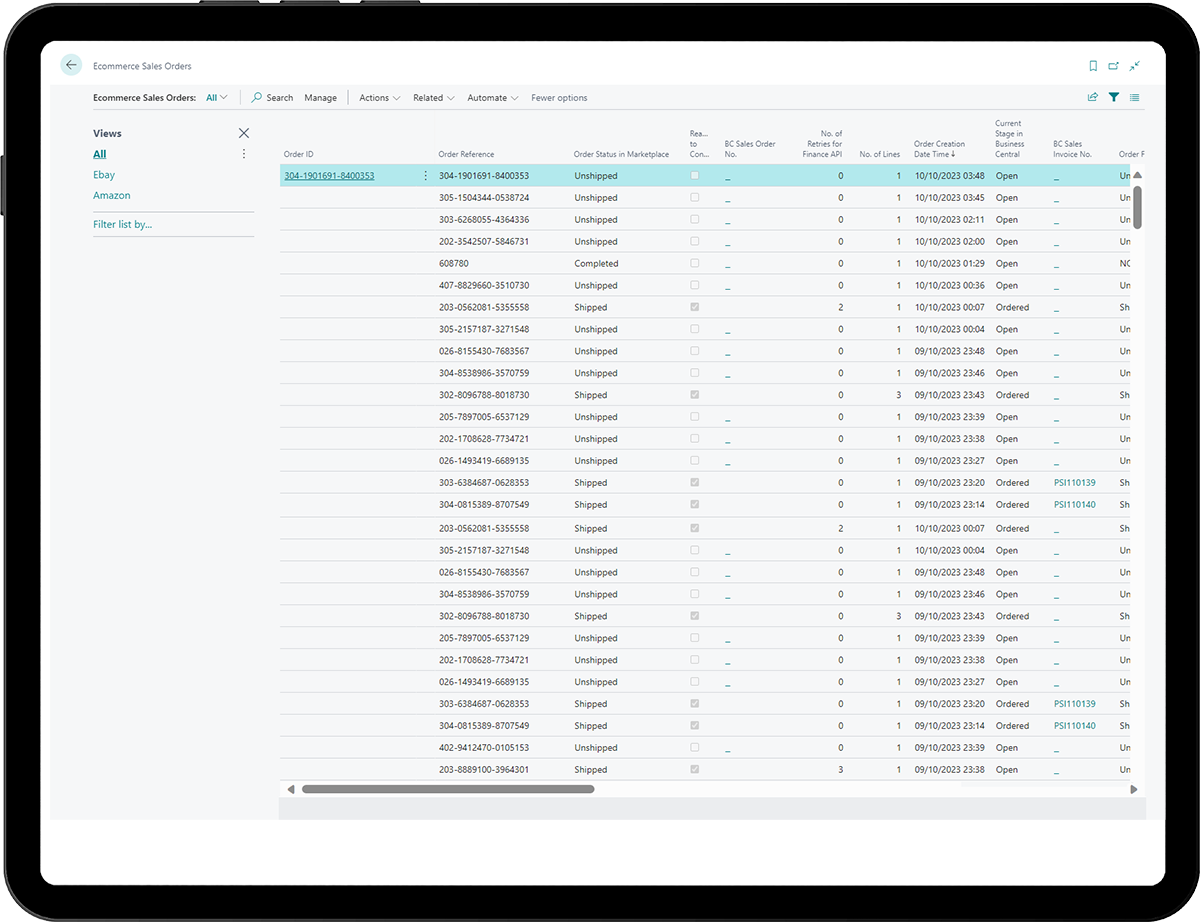
Task: Bookmark this page with the bookmark icon
Action: coord(1093,66)
